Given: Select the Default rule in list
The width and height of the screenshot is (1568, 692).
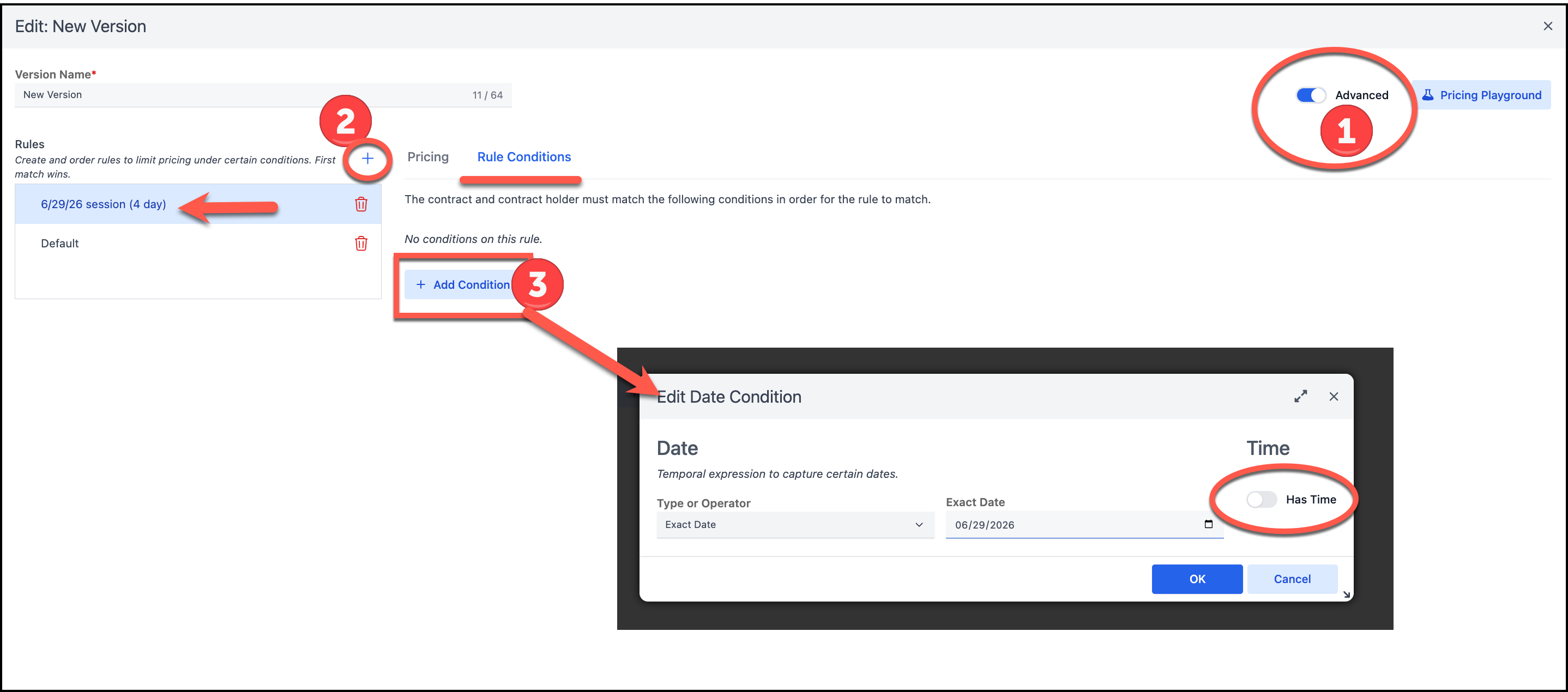Looking at the screenshot, I should [x=59, y=244].
